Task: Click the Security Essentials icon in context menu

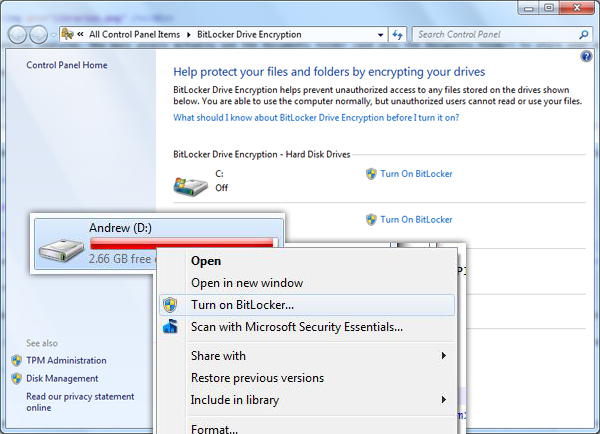Action: [x=170, y=326]
